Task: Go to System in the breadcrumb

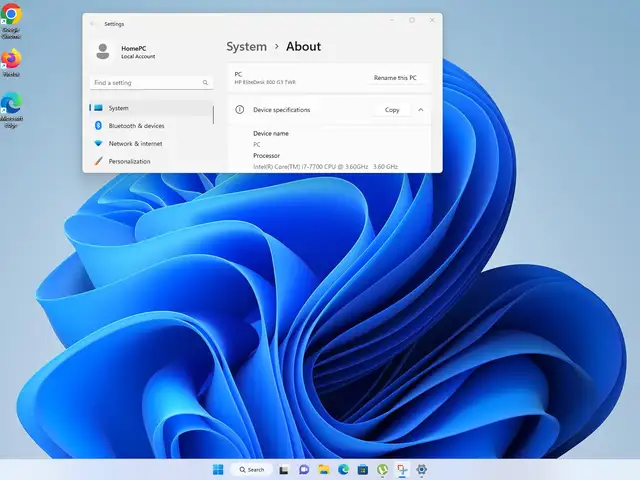Action: click(247, 47)
